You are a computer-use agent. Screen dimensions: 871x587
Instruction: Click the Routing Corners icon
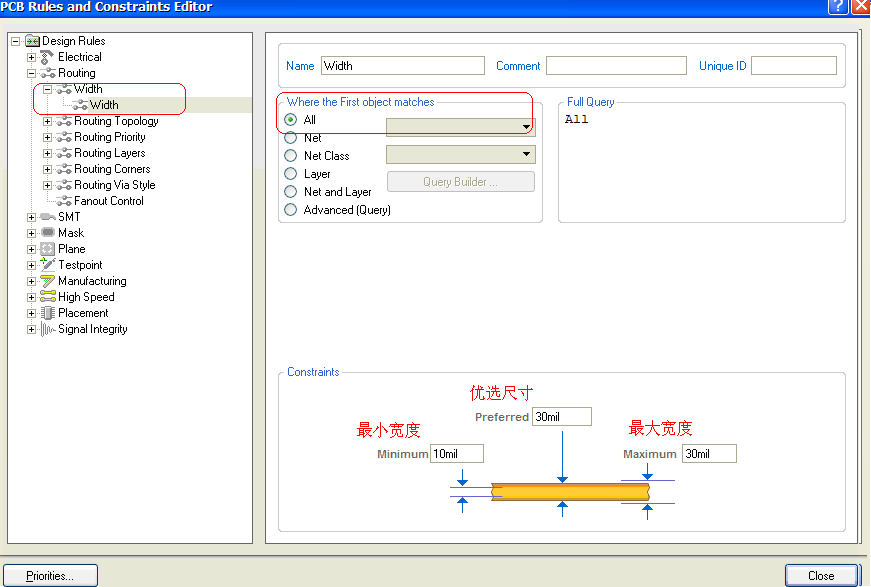pos(64,169)
